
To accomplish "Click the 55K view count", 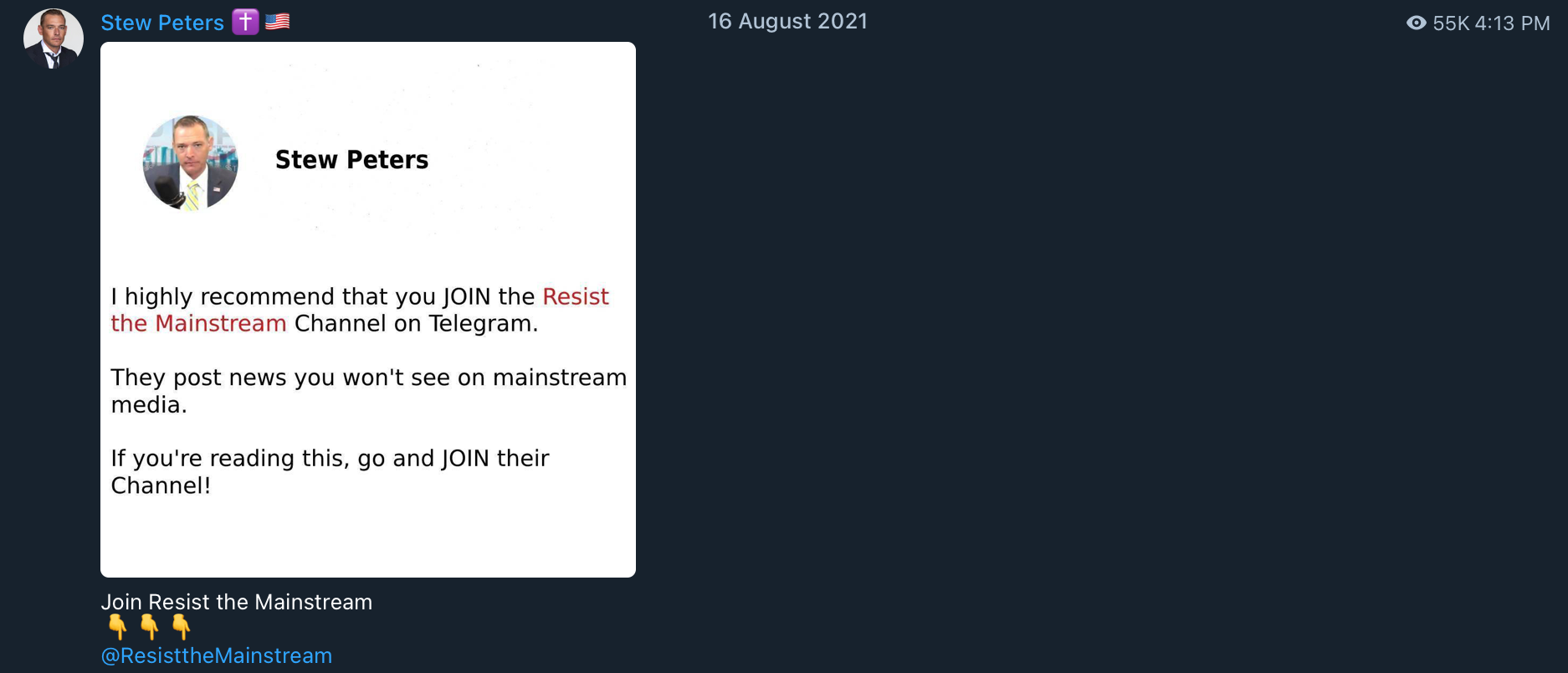I will tap(1451, 23).
